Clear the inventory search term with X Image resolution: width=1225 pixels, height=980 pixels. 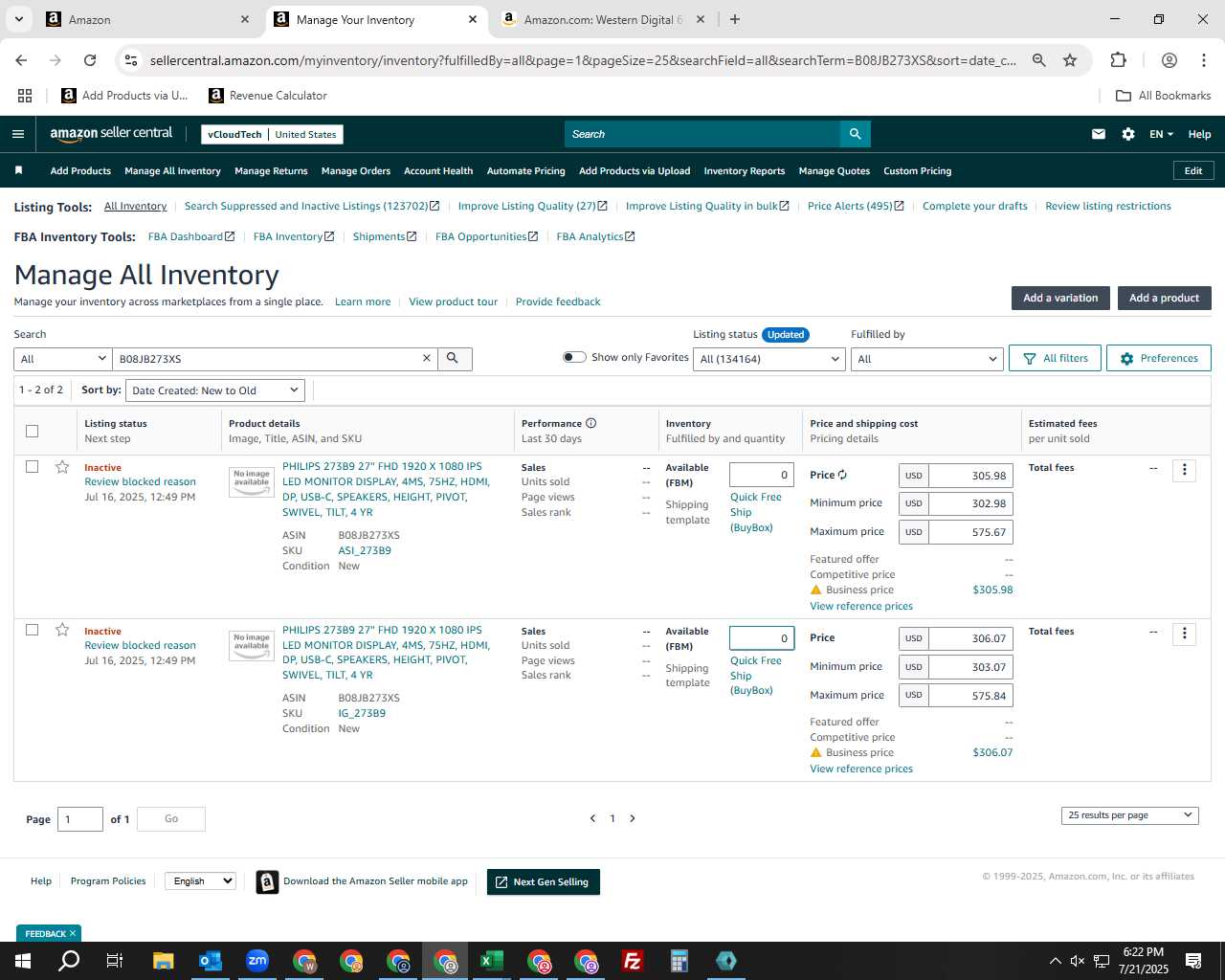pos(427,358)
